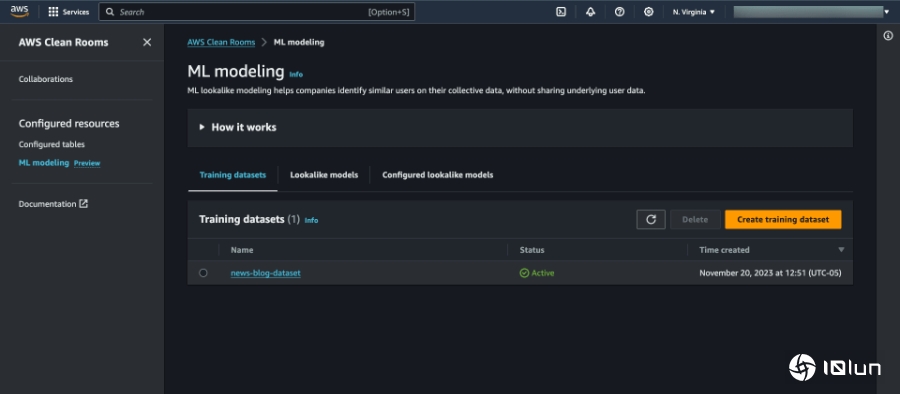Click Create training dataset button
Viewport: 900px width, 394px height.
[x=783, y=219]
